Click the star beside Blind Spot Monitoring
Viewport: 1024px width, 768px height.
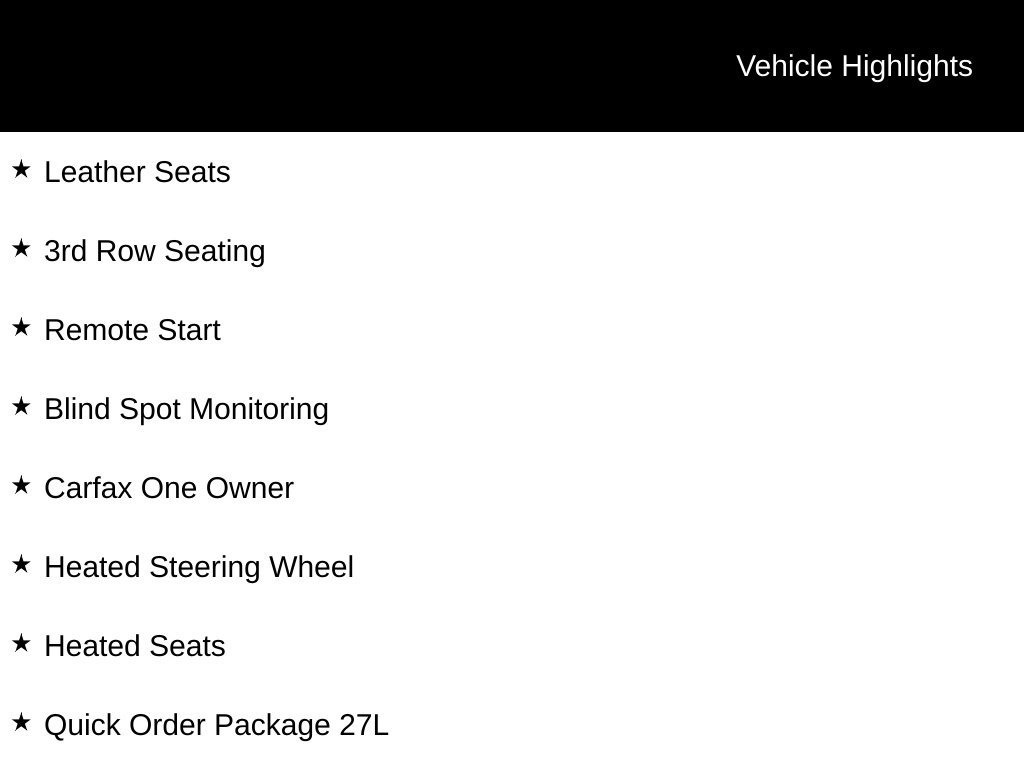[x=21, y=406]
